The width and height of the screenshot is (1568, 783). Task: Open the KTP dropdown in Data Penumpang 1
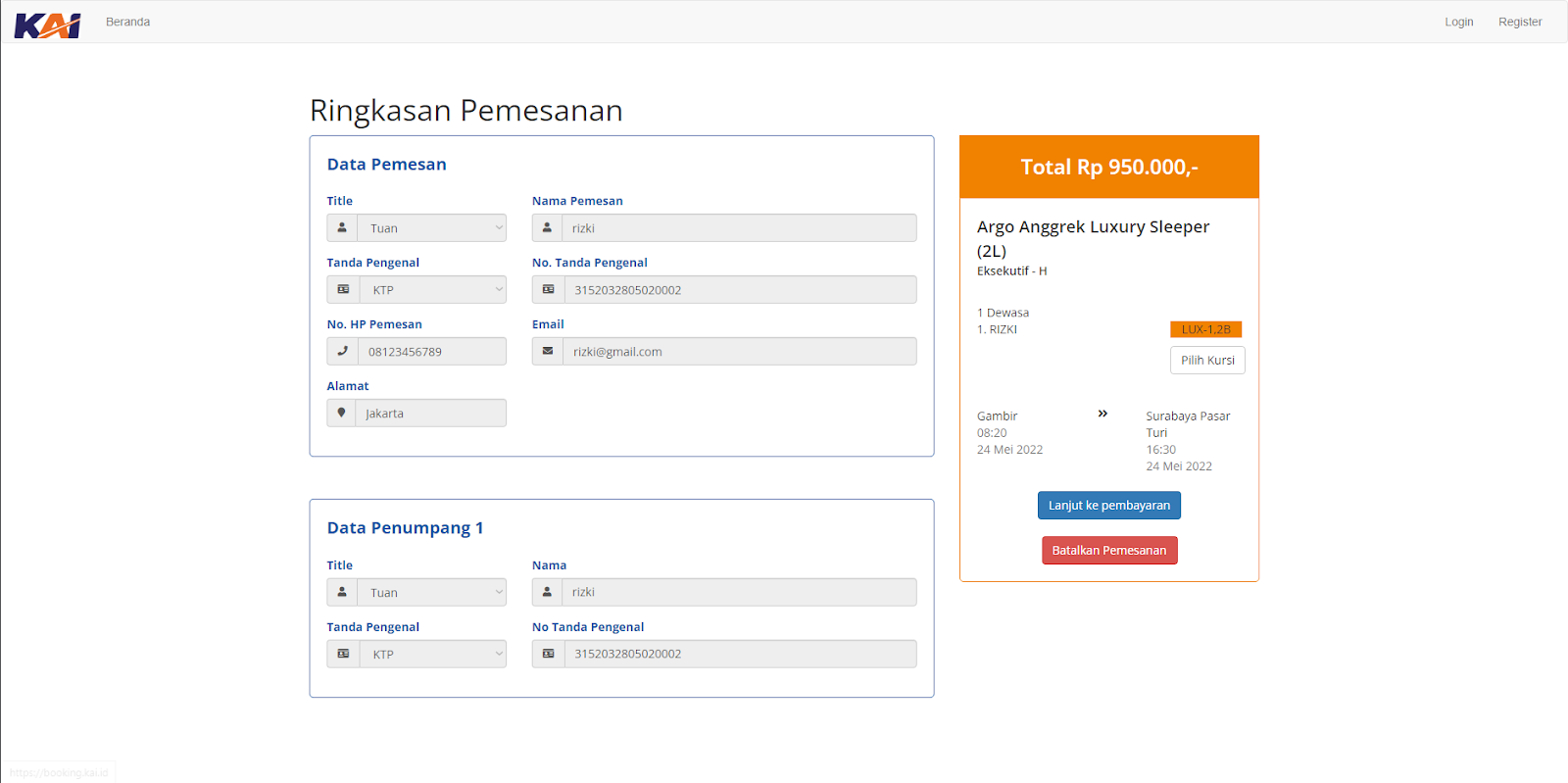[433, 654]
